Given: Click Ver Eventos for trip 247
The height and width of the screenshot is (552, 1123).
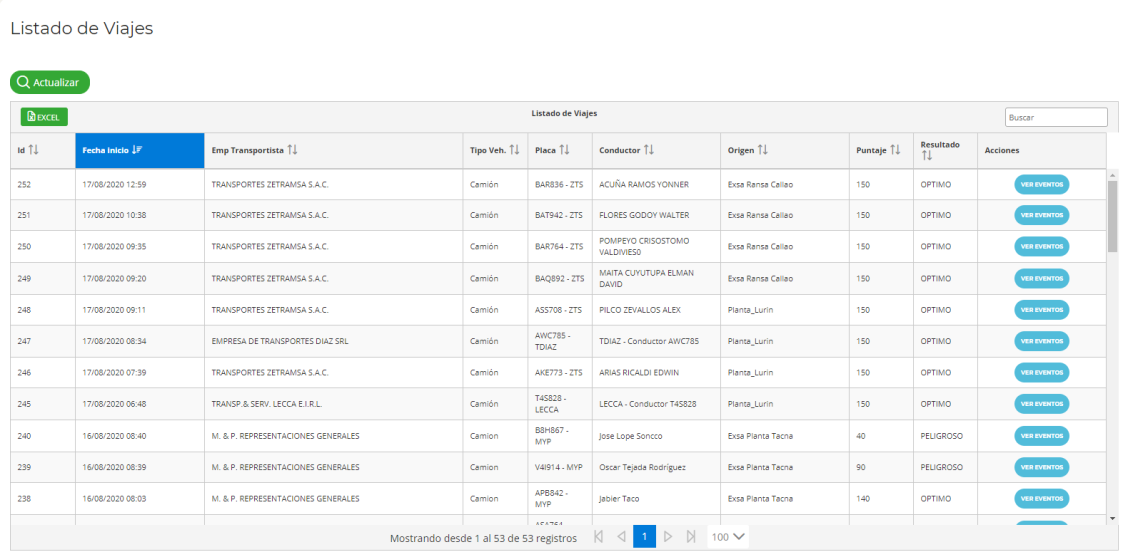Looking at the screenshot, I should 1041,342.
